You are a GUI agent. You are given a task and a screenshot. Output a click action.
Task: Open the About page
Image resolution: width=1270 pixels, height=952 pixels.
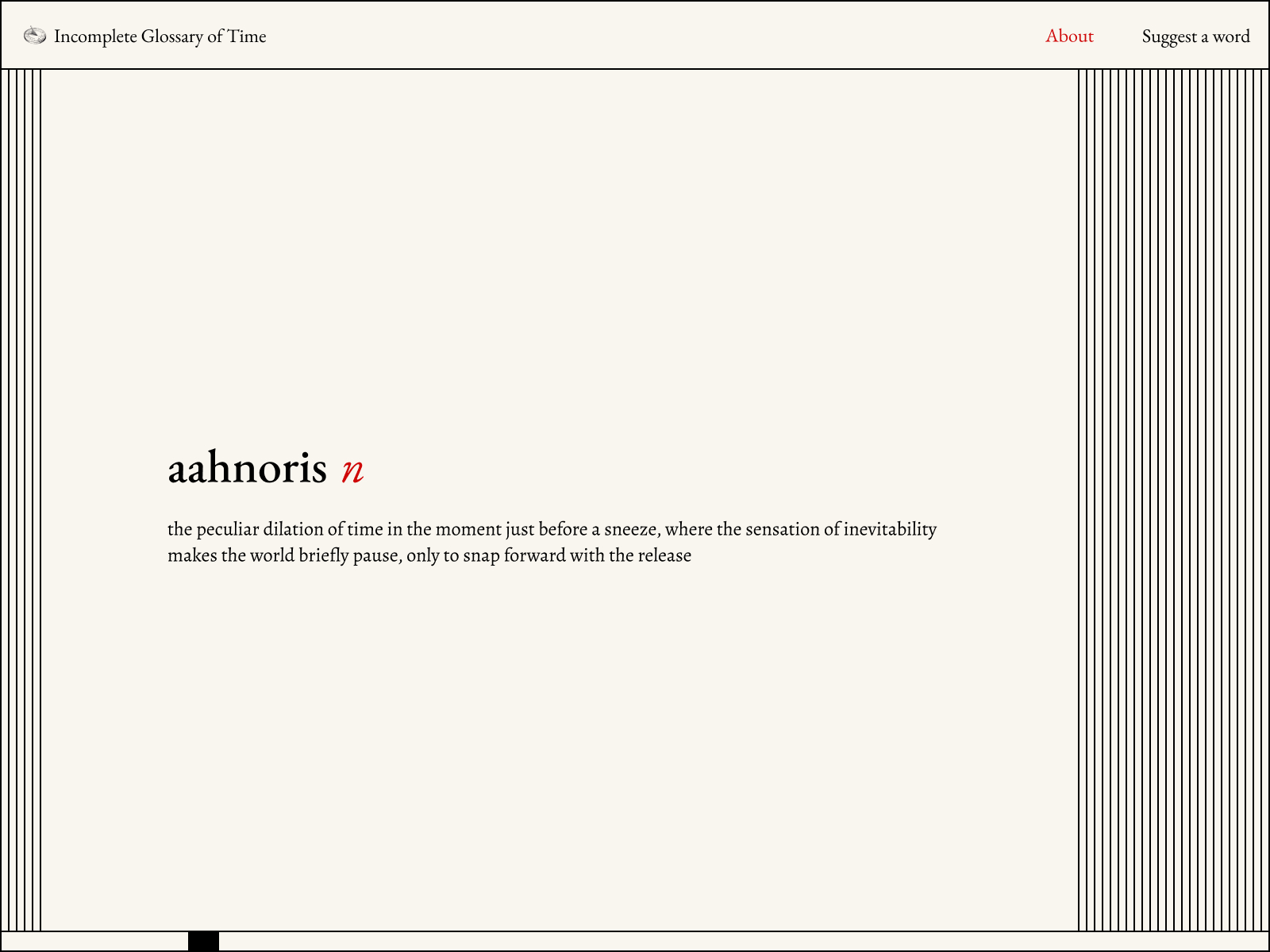1068,36
